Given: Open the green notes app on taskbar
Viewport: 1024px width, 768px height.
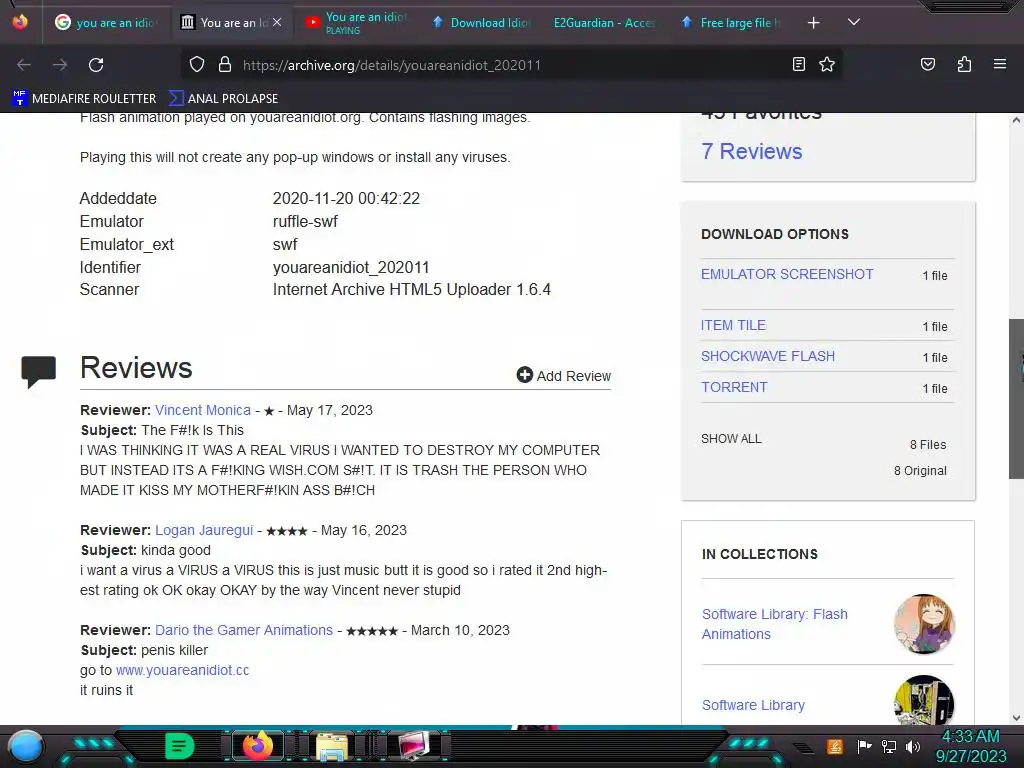Looking at the screenshot, I should tap(179, 746).
